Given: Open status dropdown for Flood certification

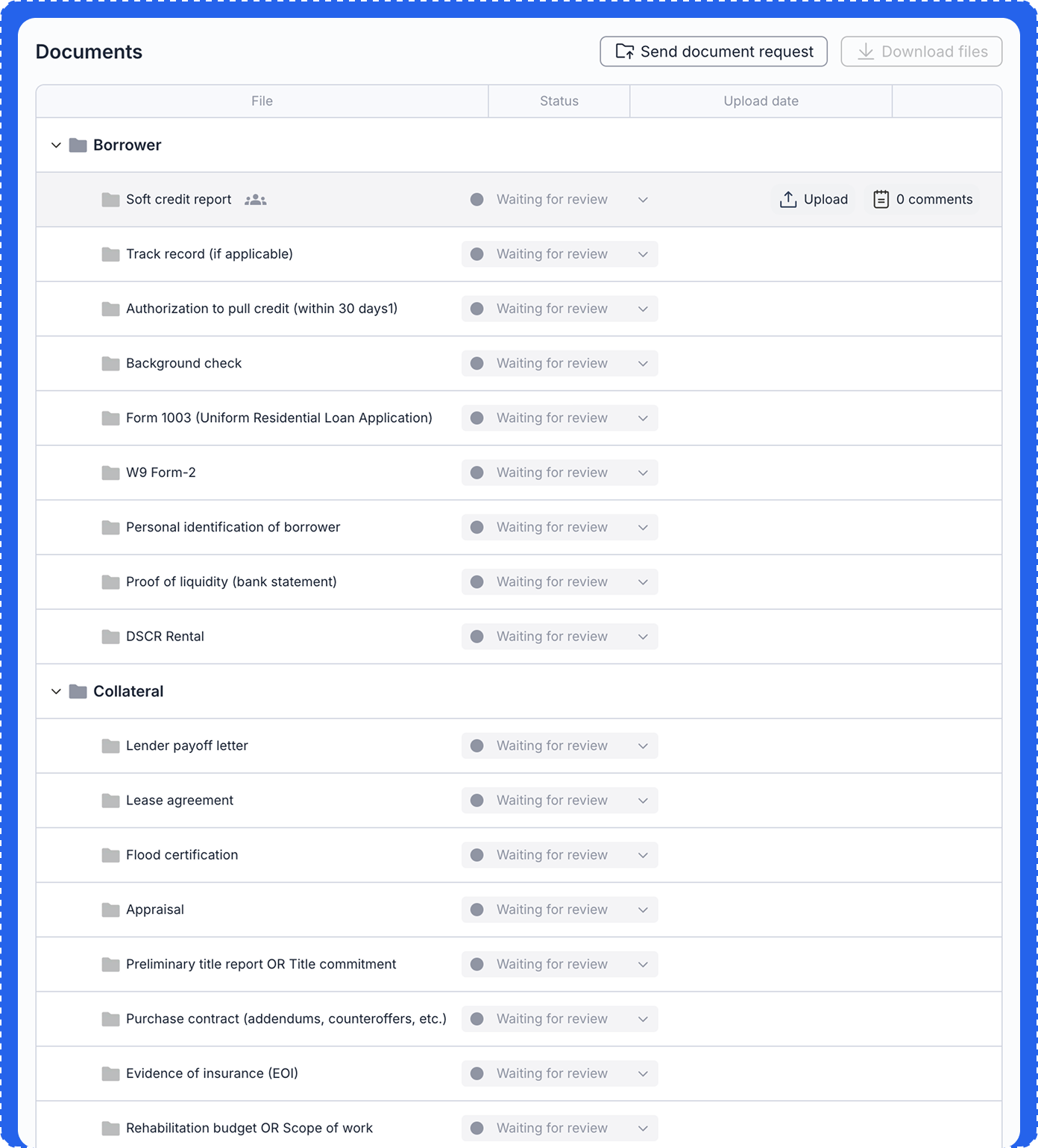Looking at the screenshot, I should click(x=559, y=855).
